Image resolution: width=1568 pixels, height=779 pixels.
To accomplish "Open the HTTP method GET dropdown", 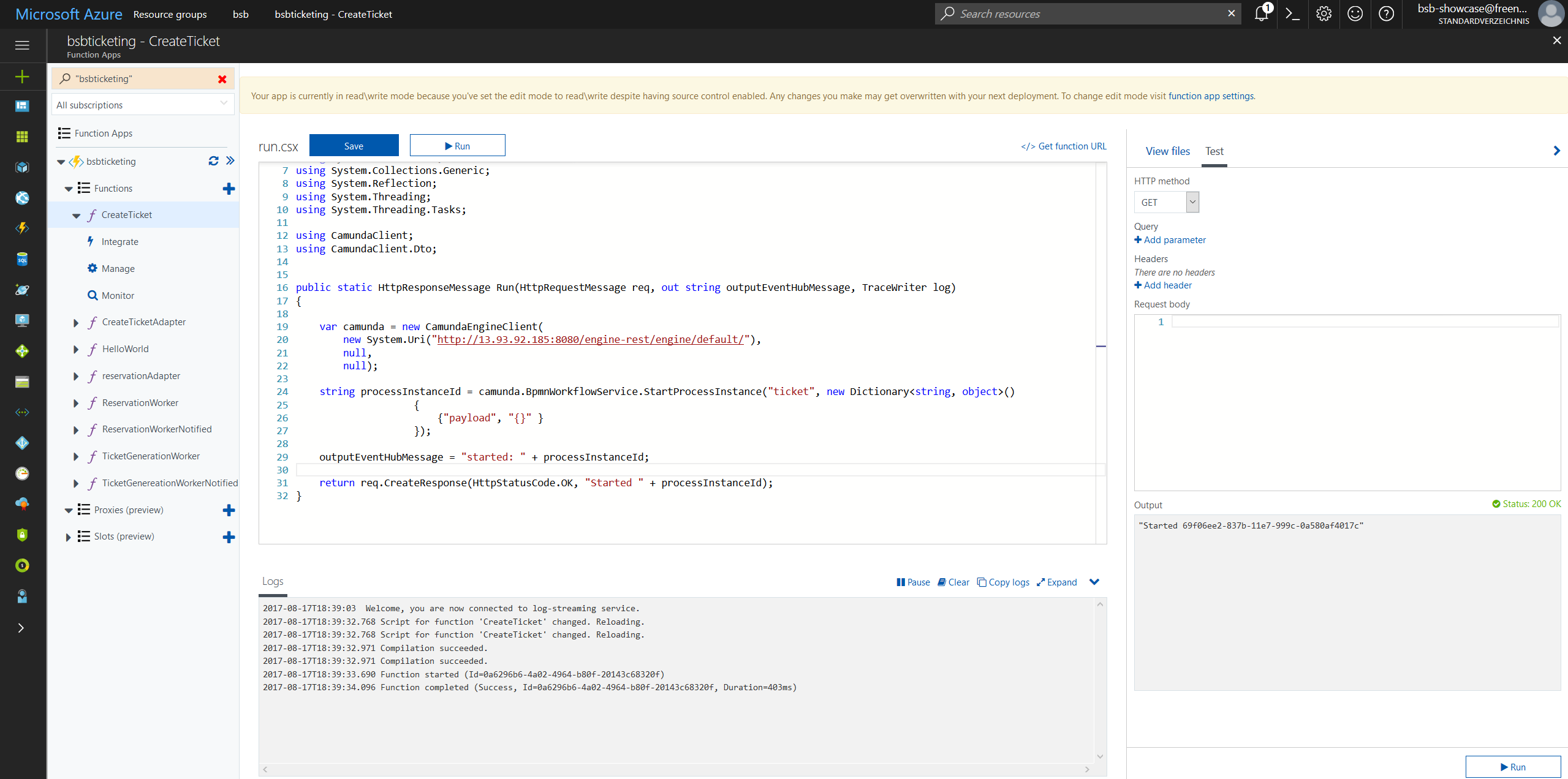I will (x=1166, y=202).
